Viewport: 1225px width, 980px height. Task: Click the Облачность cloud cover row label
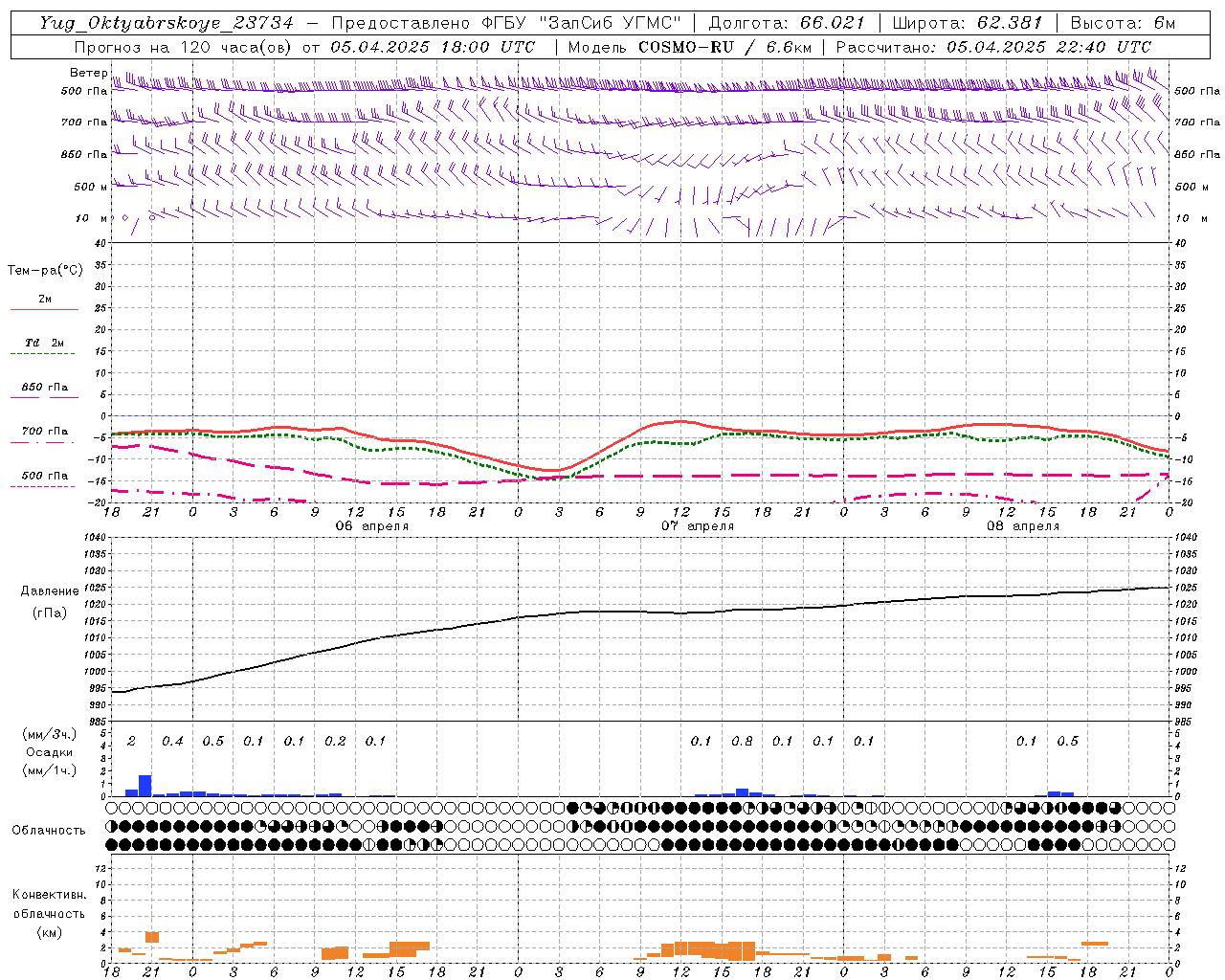(x=49, y=830)
